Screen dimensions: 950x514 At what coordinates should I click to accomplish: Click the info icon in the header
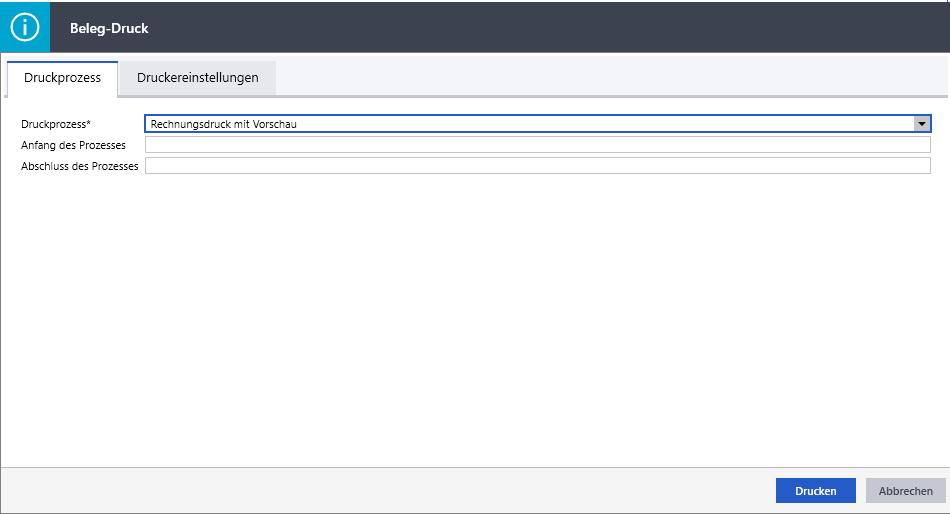click(25, 27)
